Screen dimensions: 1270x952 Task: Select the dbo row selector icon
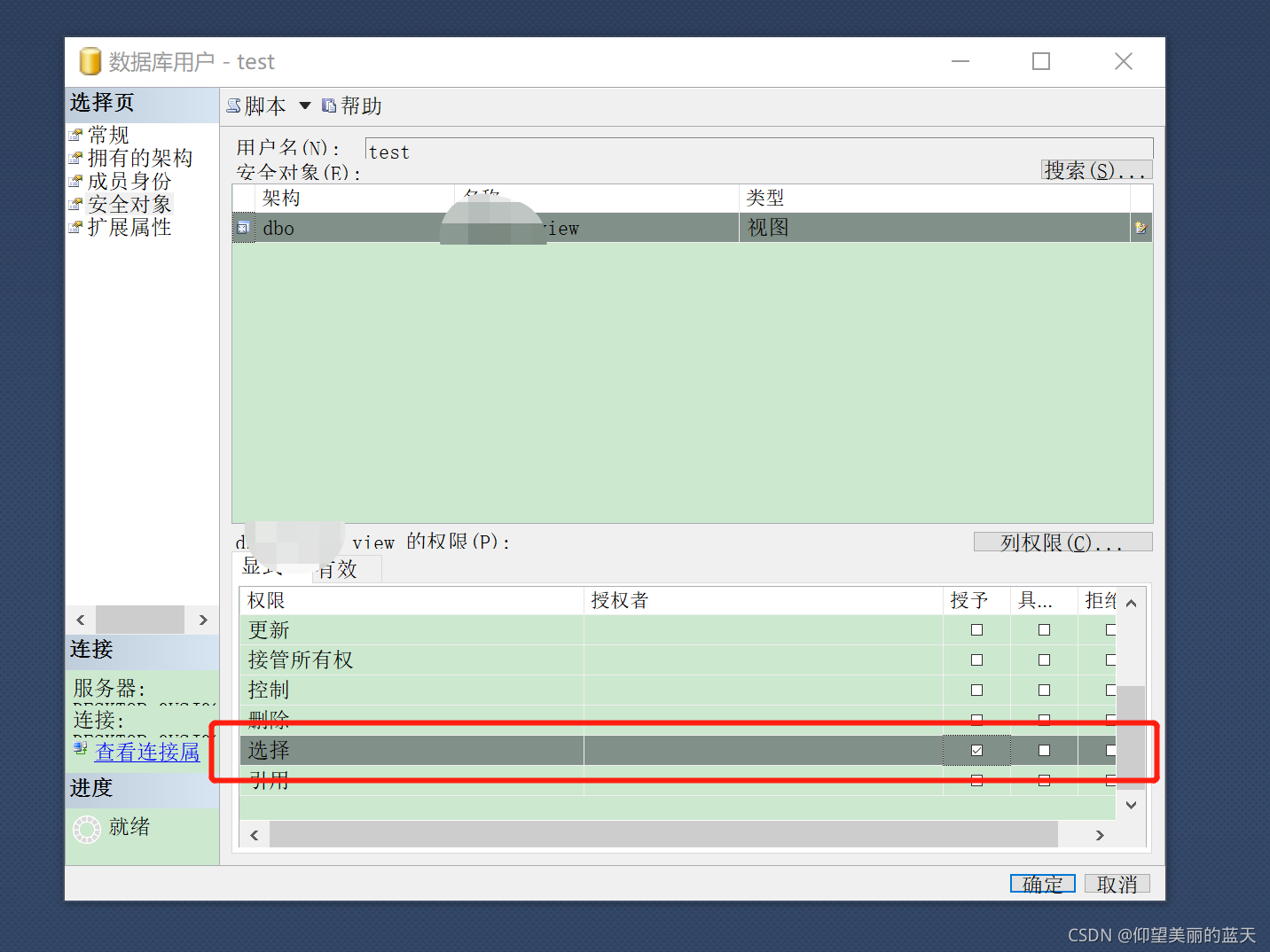coord(243,228)
